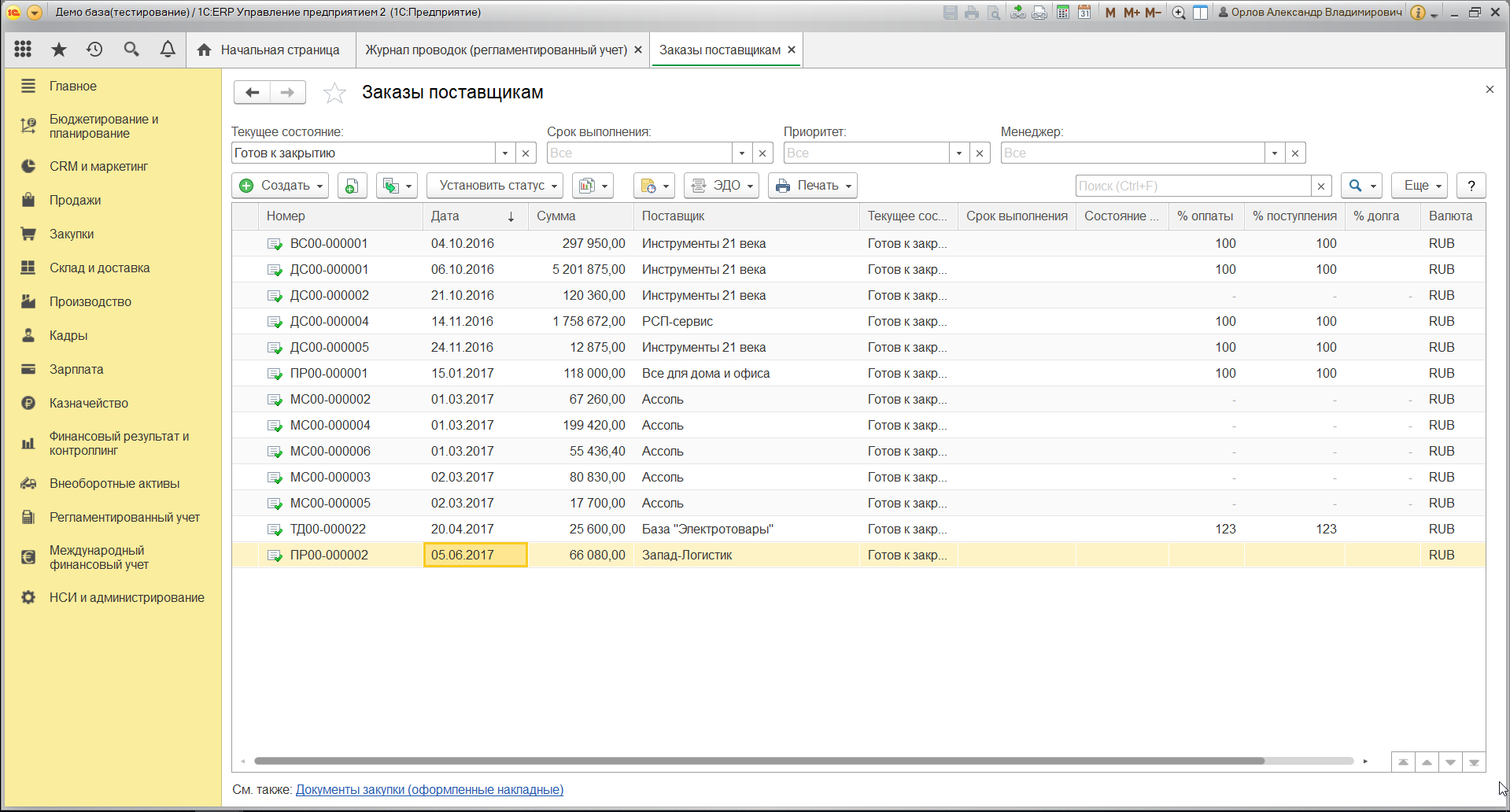Open the Регламентированный учет sidebar section
This screenshot has width=1510, height=812.
[124, 517]
